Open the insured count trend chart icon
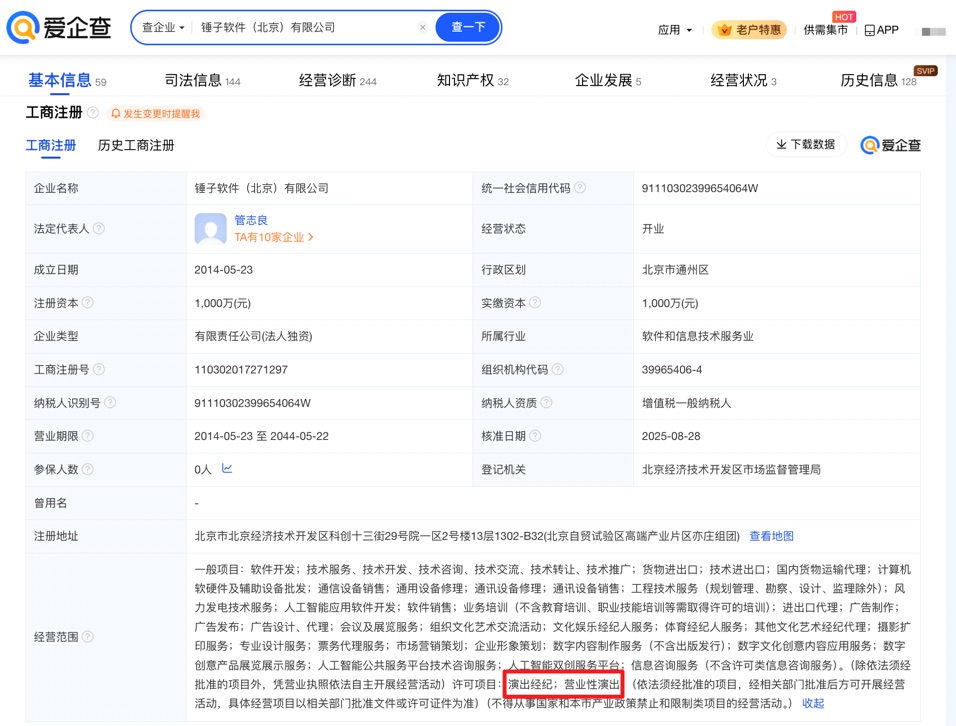Image resolution: width=956 pixels, height=726 pixels. [227, 468]
